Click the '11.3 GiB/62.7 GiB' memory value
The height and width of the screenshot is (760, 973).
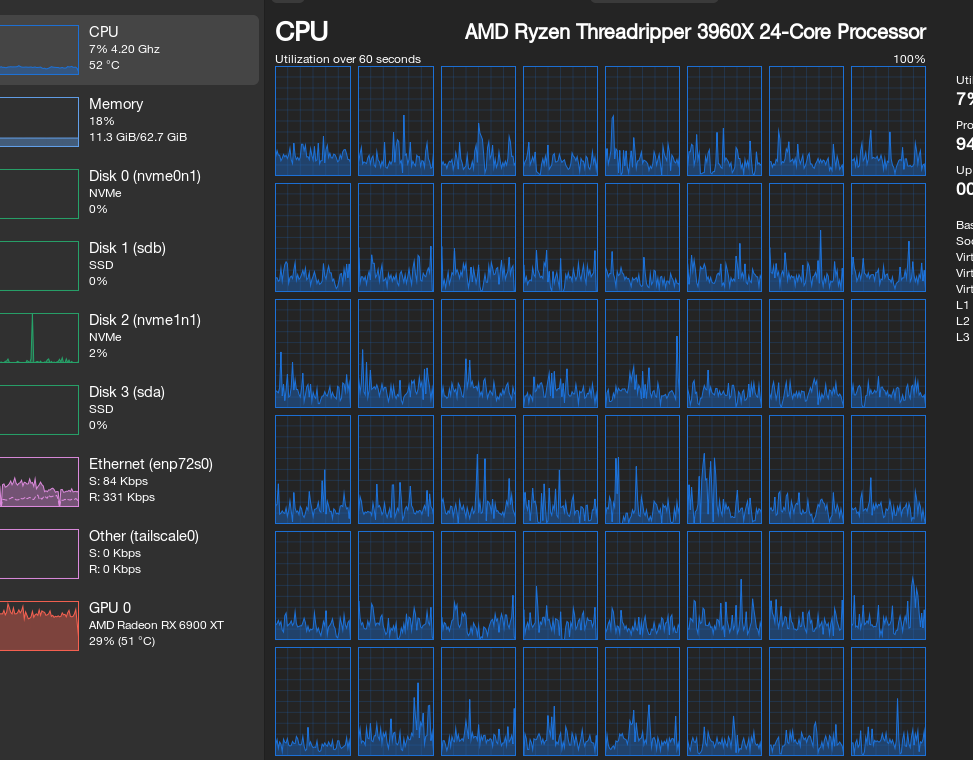click(x=138, y=136)
